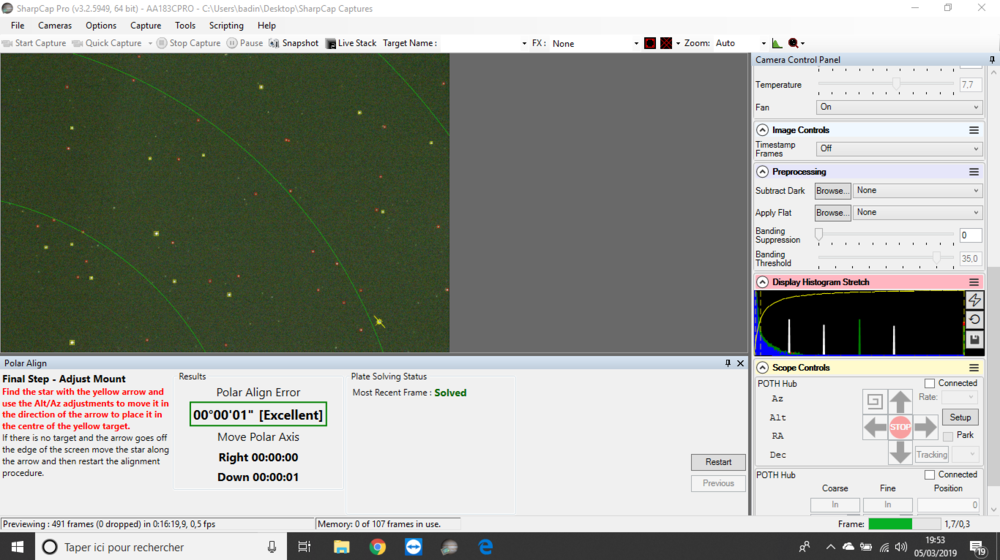
Task: Take a Snapshot of the current frame
Action: tap(293, 43)
